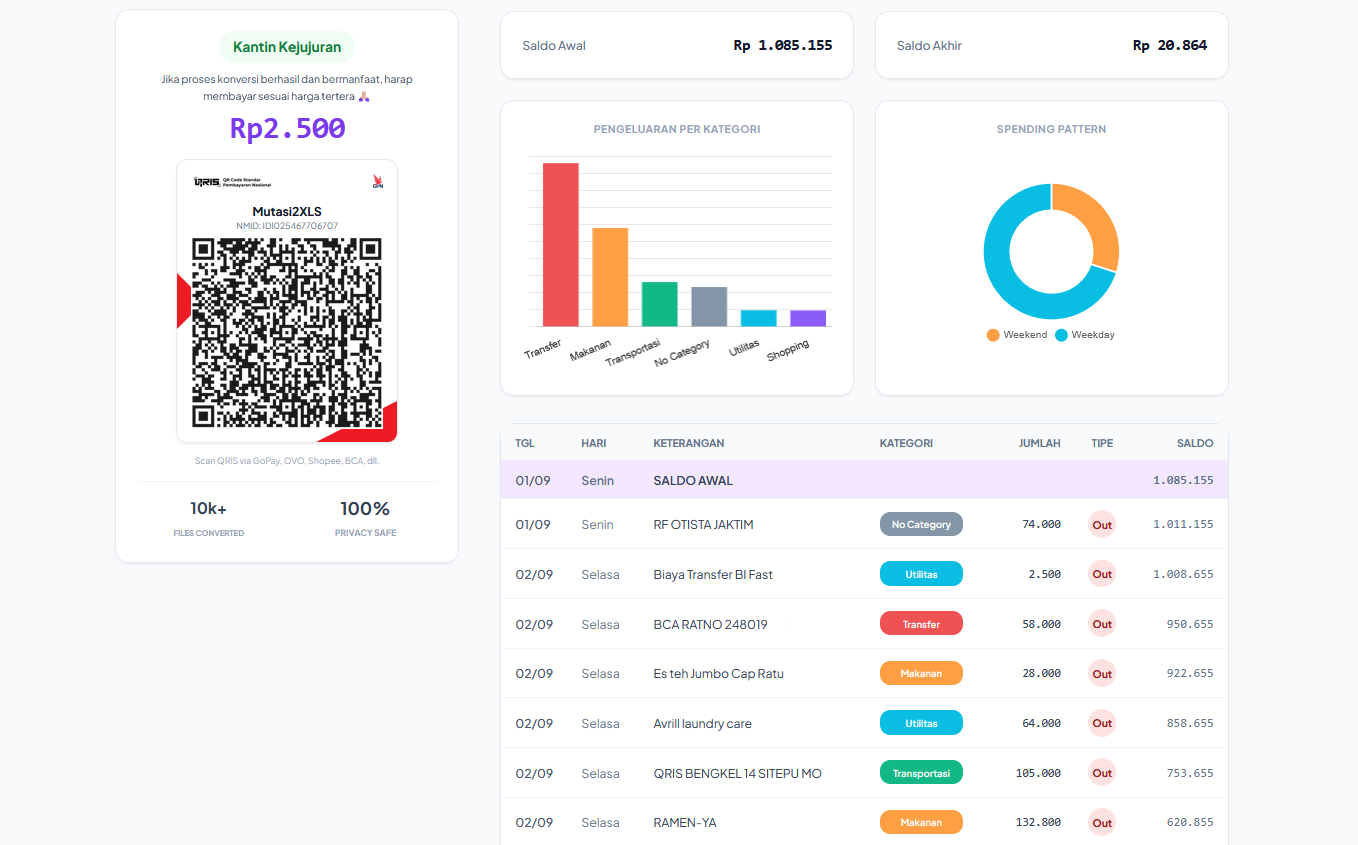Toggle Weekday legend in Spending Pattern
Image resolution: width=1358 pixels, height=845 pixels.
coord(1085,335)
